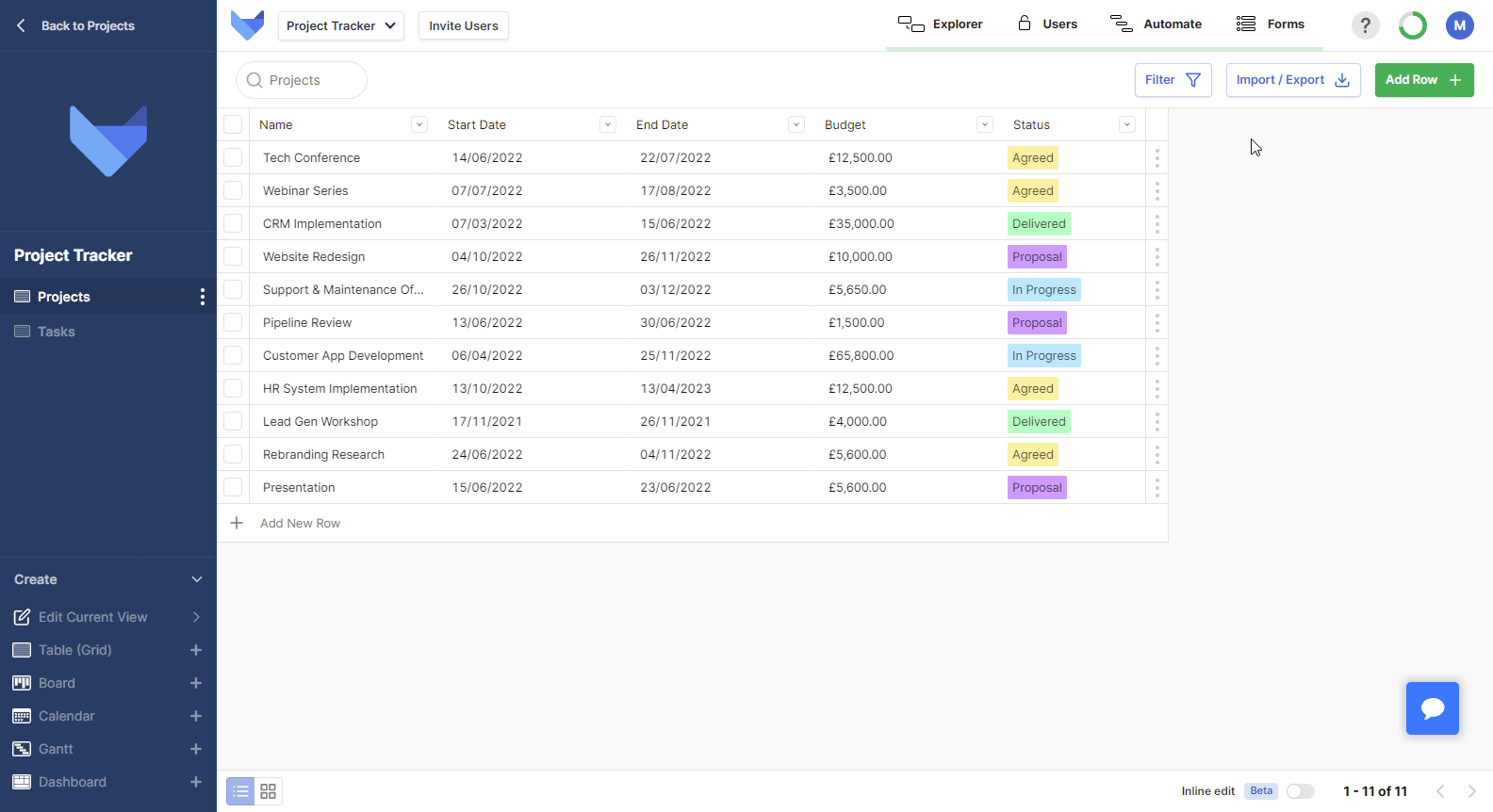1493x812 pixels.
Task: Switch to grid card view icon
Action: 269,791
